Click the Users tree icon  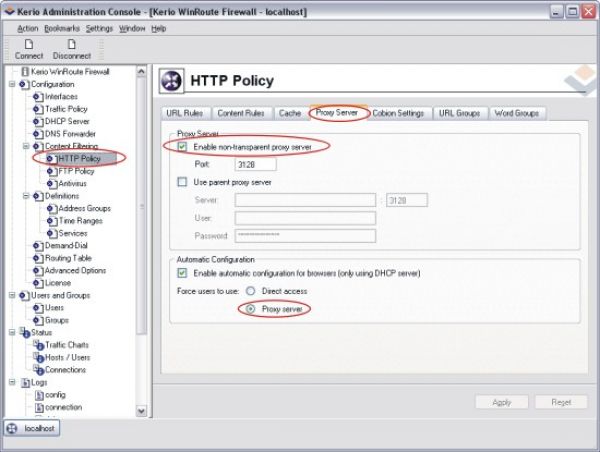coord(38,308)
